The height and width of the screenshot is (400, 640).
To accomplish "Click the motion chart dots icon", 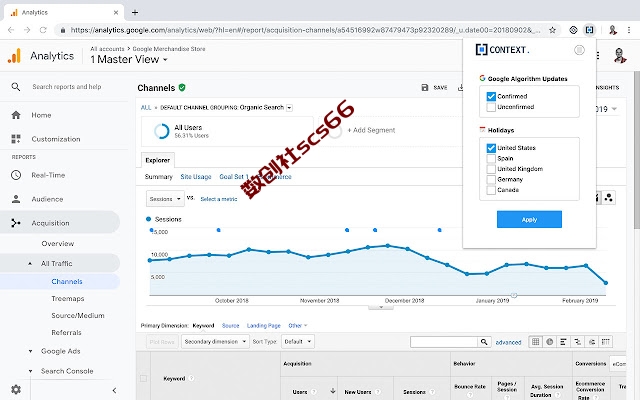I will coord(609,198).
